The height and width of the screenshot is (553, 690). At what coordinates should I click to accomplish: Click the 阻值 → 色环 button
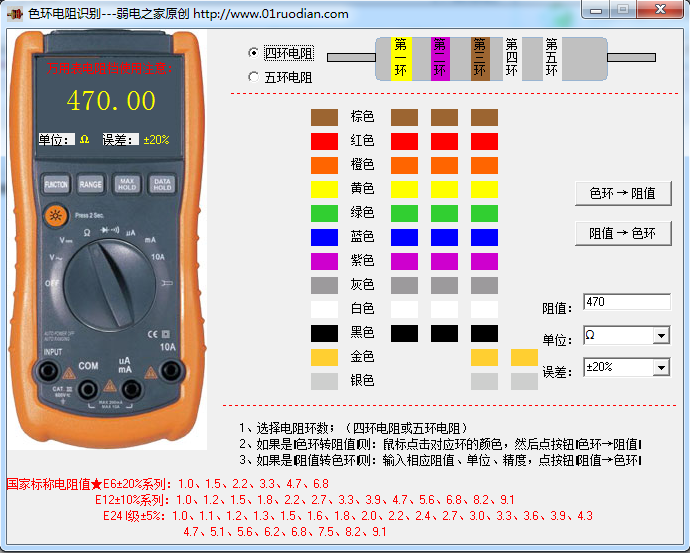[x=623, y=233]
